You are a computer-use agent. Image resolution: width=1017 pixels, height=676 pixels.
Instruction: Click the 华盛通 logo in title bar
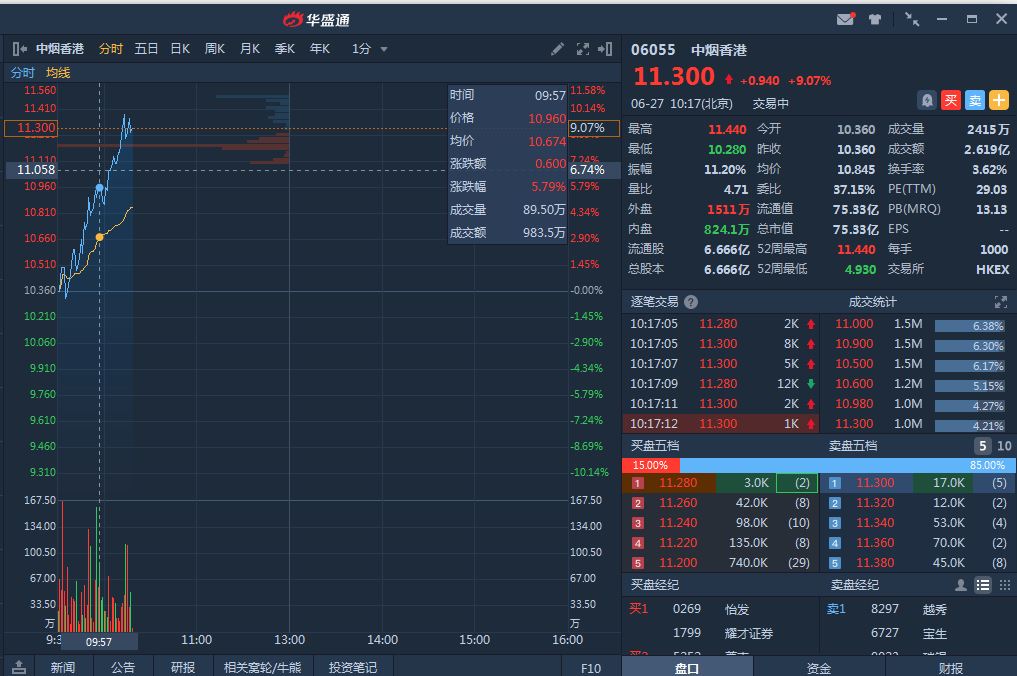(317, 20)
